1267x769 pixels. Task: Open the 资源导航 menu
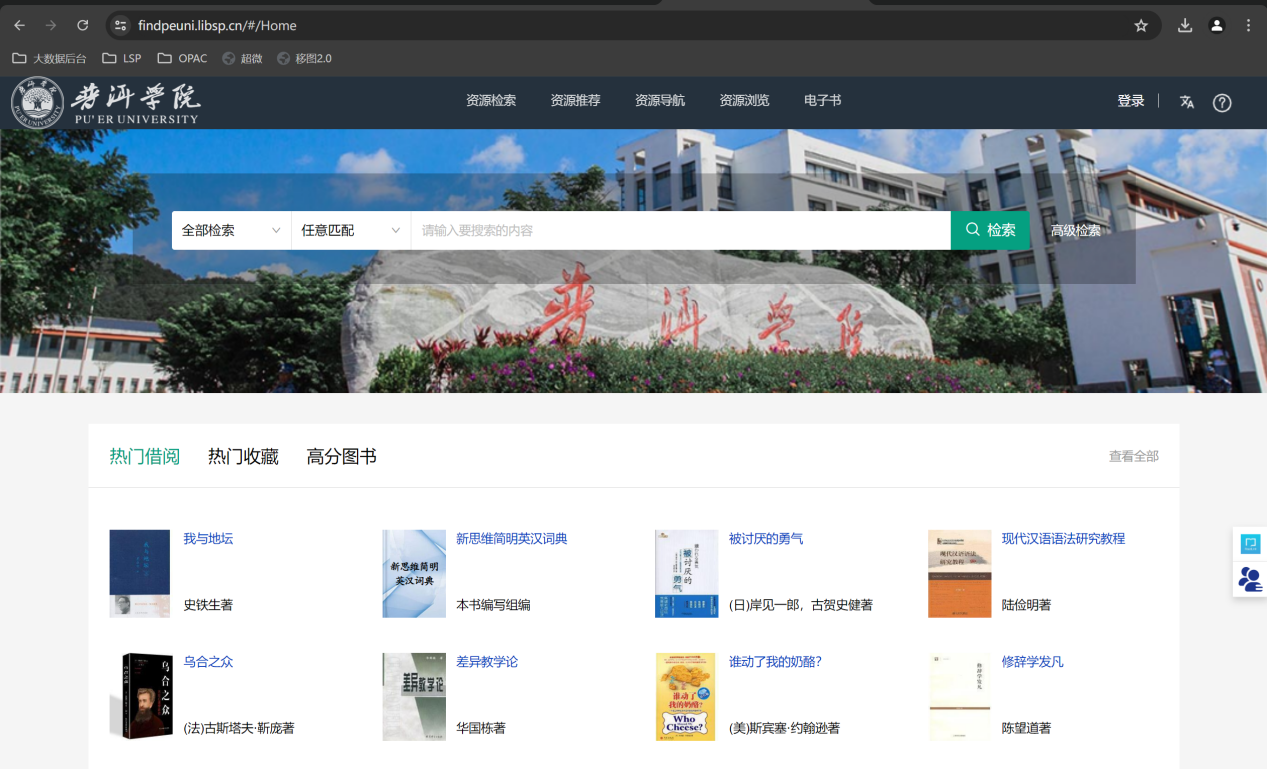click(x=660, y=101)
